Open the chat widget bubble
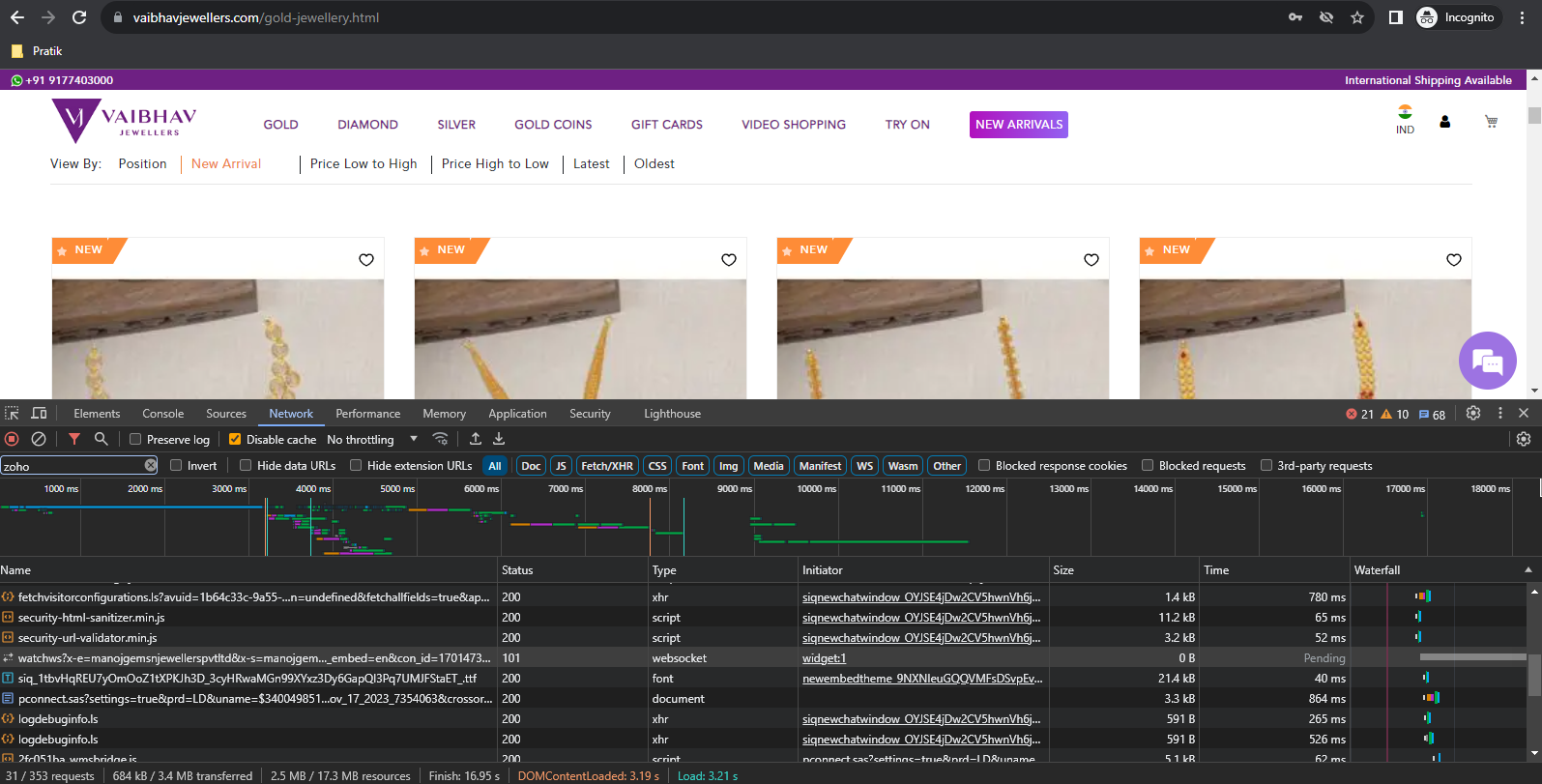The image size is (1542, 784). 1487,361
